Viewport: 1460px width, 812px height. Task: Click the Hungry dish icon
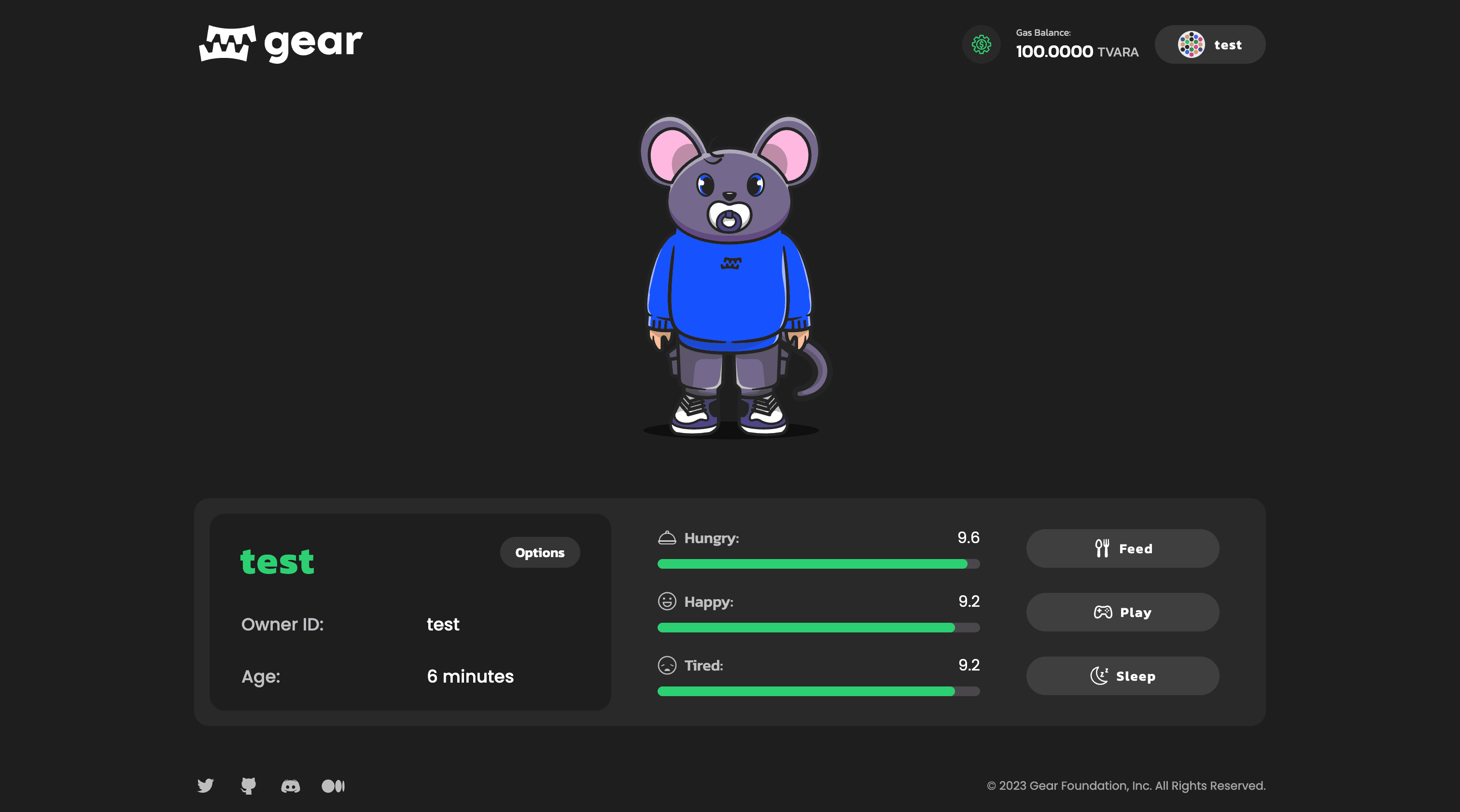tap(667, 537)
